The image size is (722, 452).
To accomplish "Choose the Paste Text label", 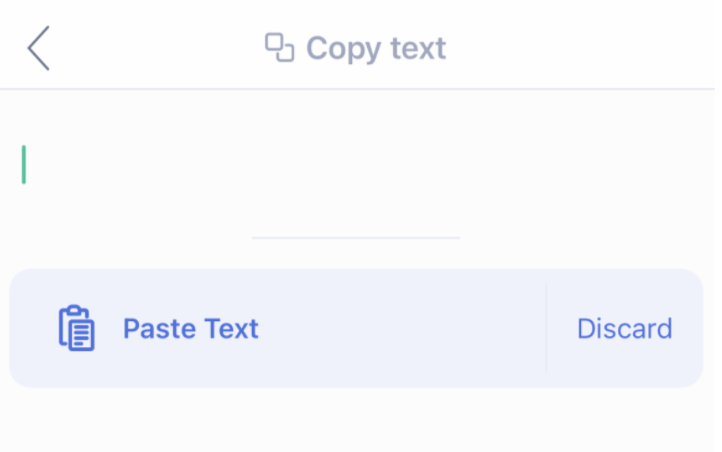I will (190, 329).
